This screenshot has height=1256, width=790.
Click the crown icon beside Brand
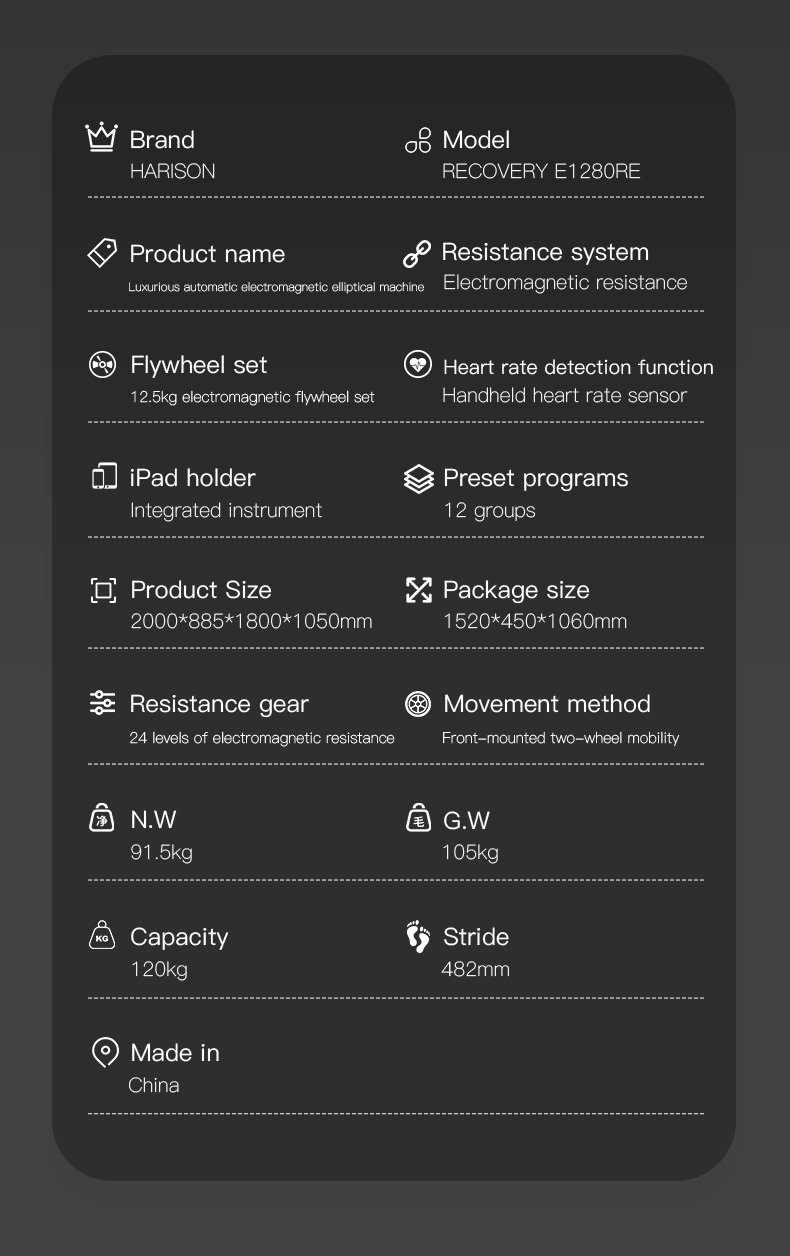[x=102, y=138]
